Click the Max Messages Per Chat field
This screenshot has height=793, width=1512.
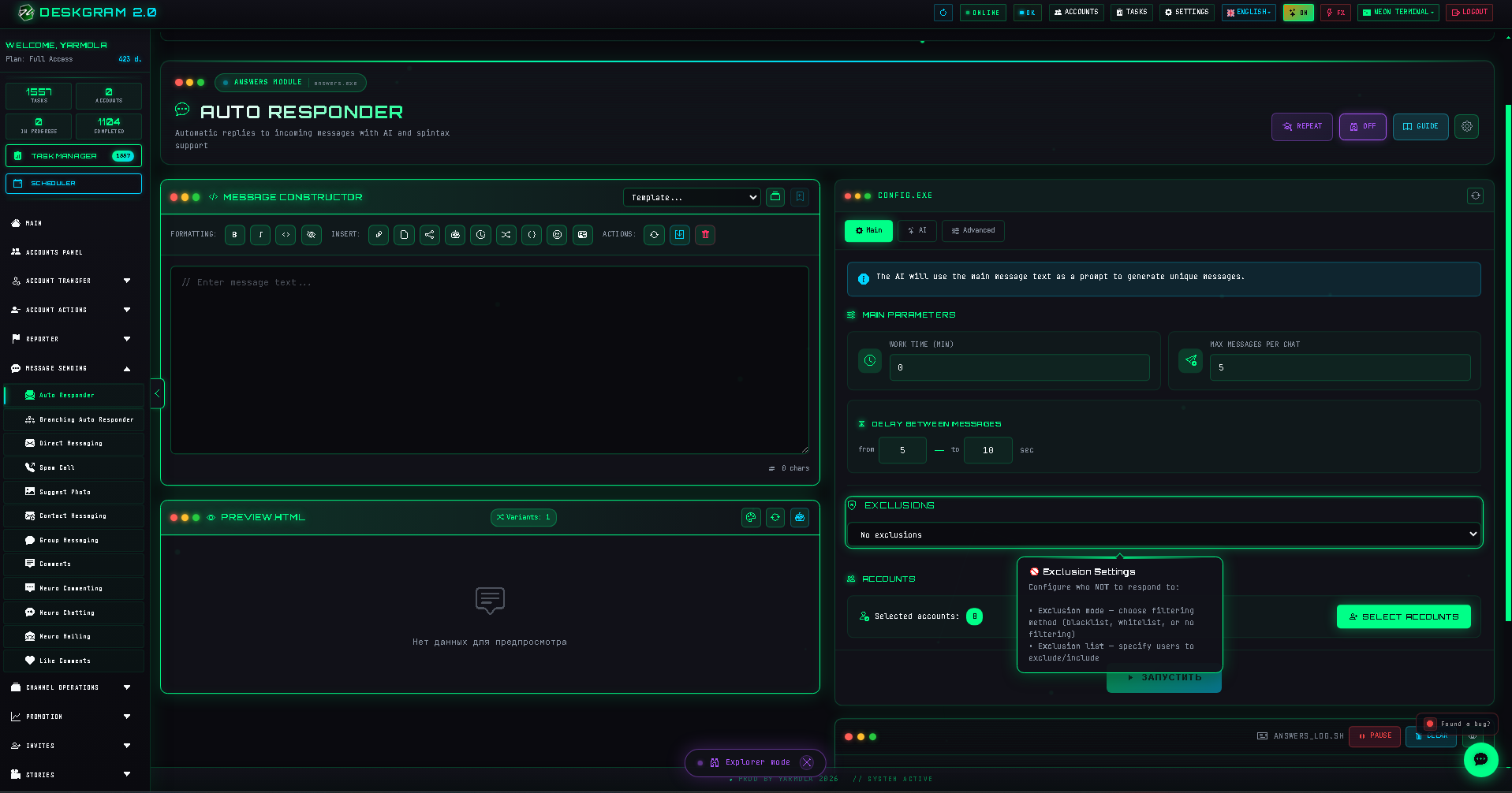click(x=1340, y=367)
